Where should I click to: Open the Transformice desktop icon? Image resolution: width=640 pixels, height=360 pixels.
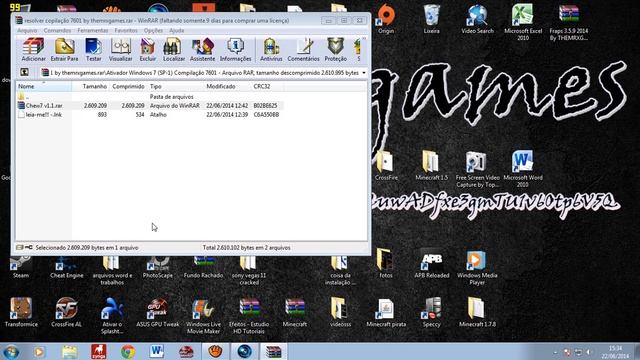[21, 312]
